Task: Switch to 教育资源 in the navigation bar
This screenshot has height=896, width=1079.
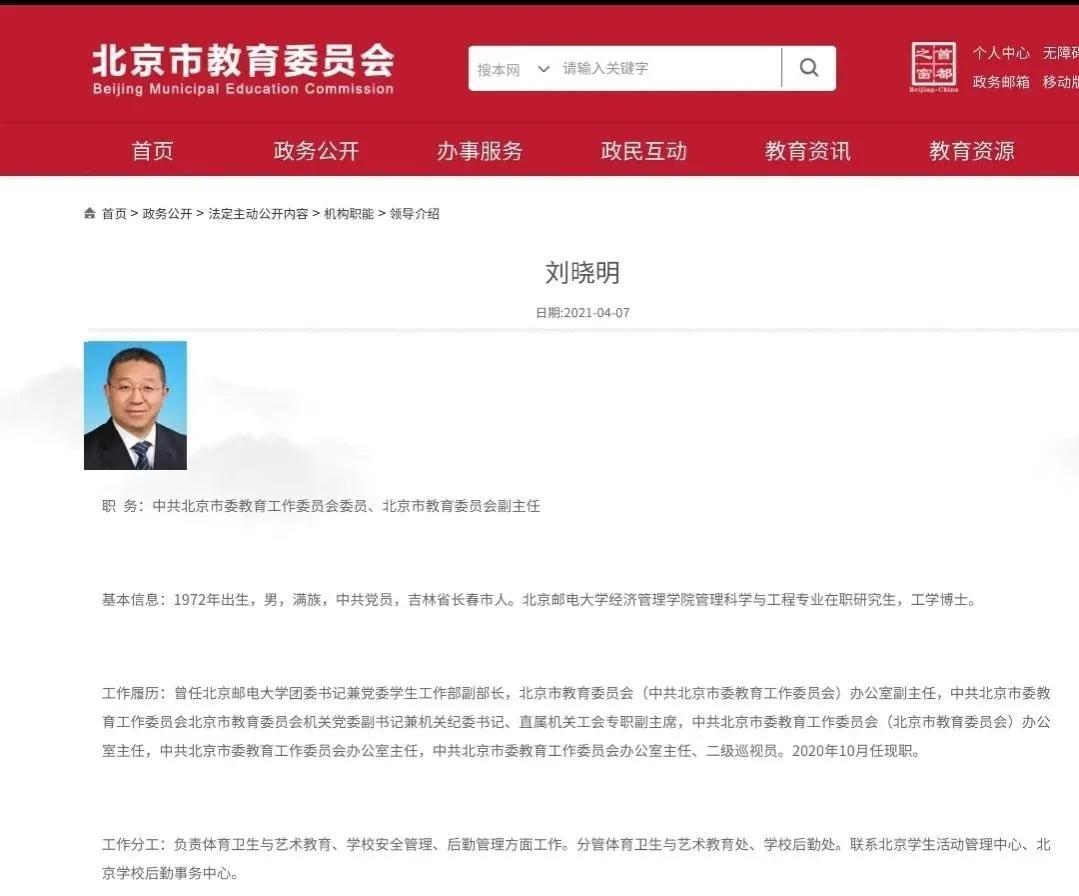Action: point(972,151)
